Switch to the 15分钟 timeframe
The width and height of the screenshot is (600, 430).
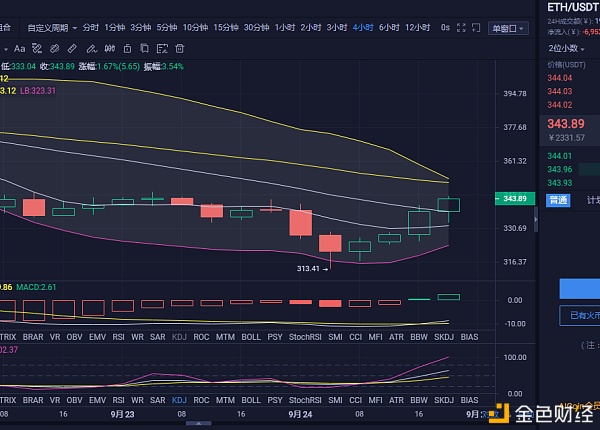point(226,28)
